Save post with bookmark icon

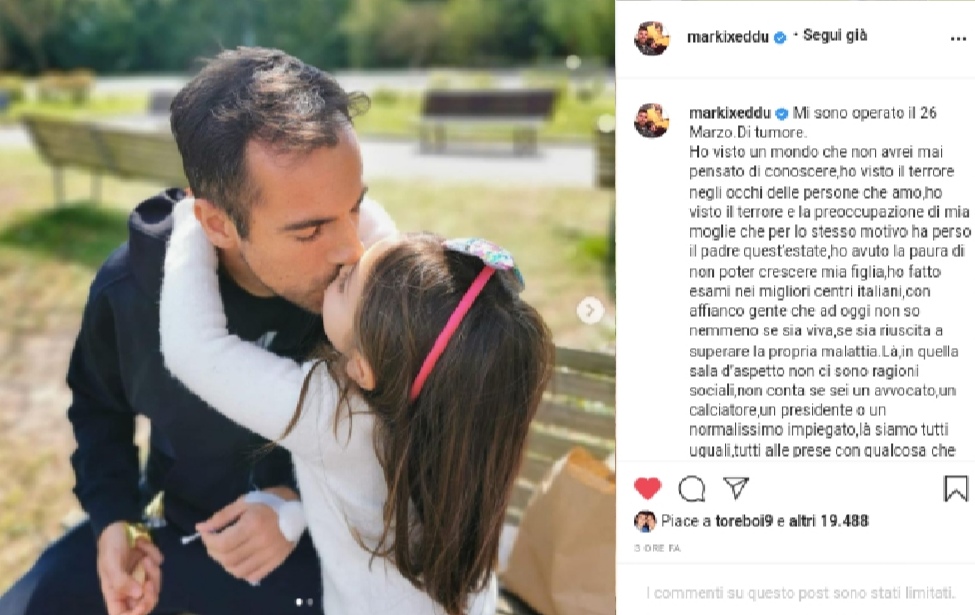tap(956, 488)
